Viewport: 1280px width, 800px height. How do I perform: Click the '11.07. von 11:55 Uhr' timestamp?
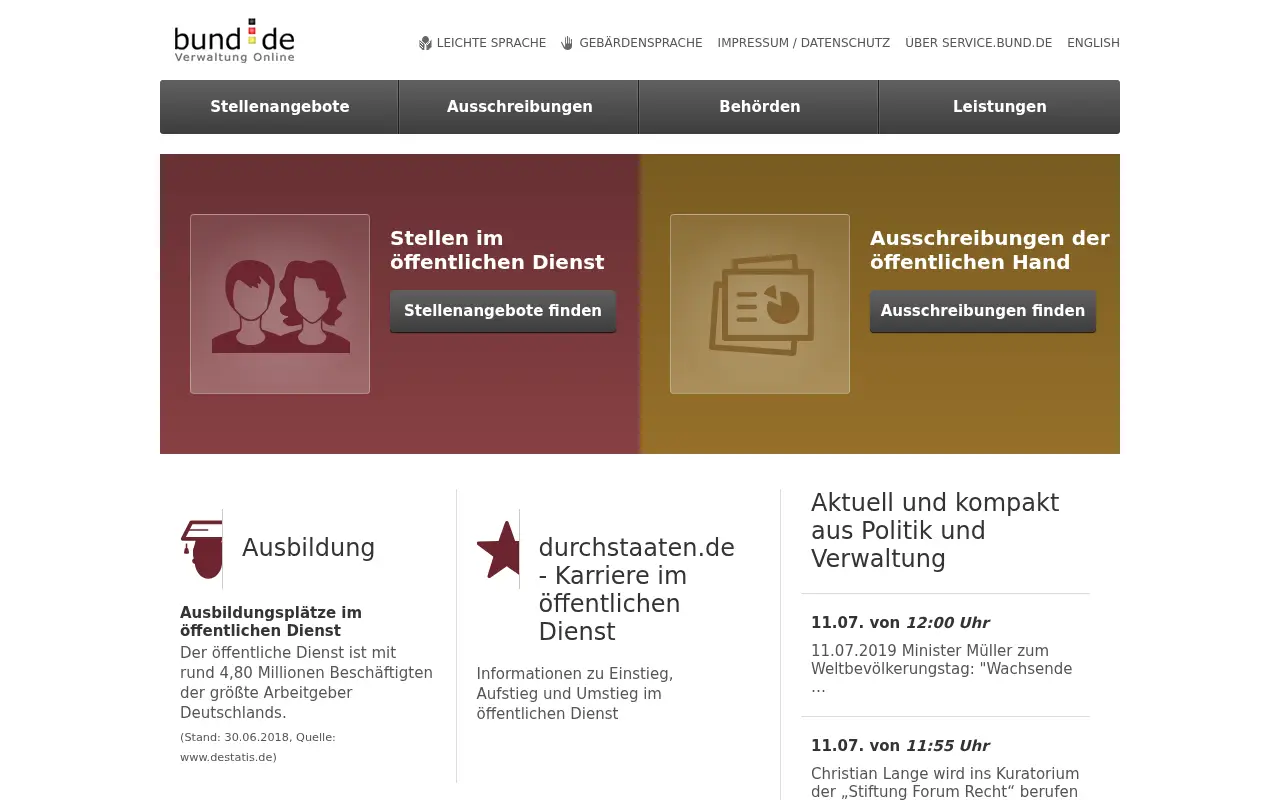(900, 746)
